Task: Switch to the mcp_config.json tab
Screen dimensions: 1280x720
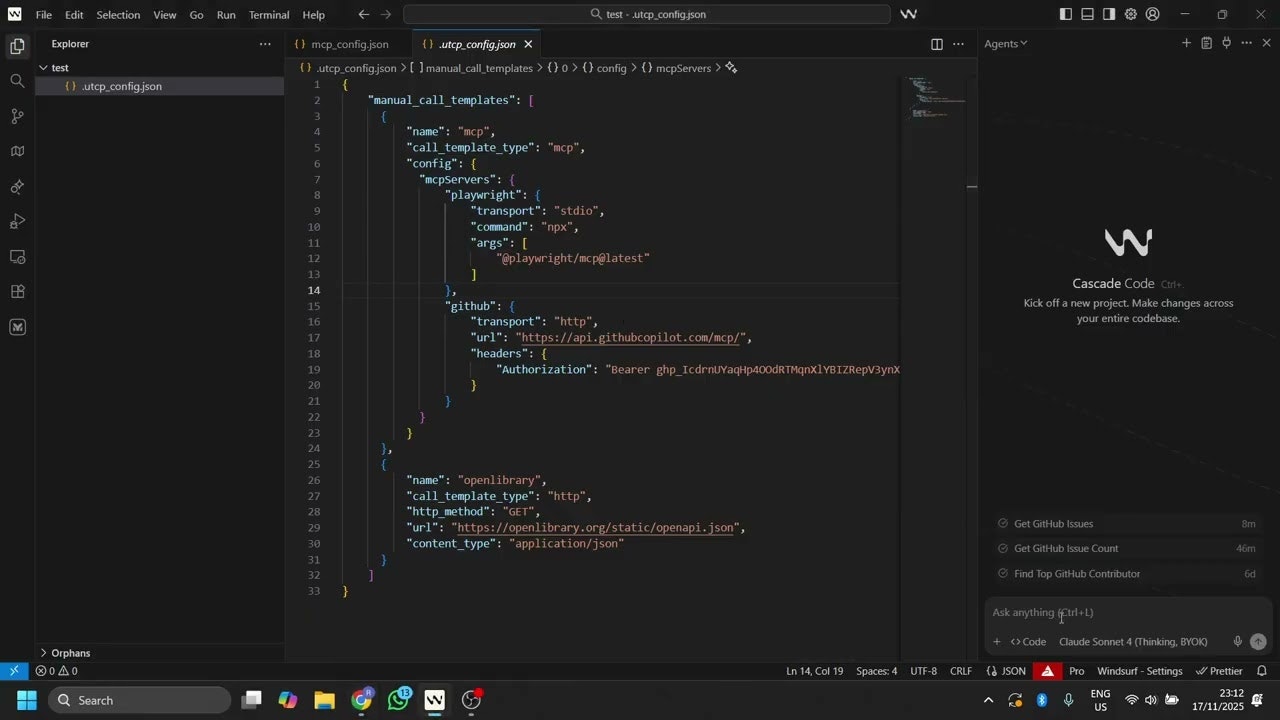Action: pyautogui.click(x=349, y=44)
